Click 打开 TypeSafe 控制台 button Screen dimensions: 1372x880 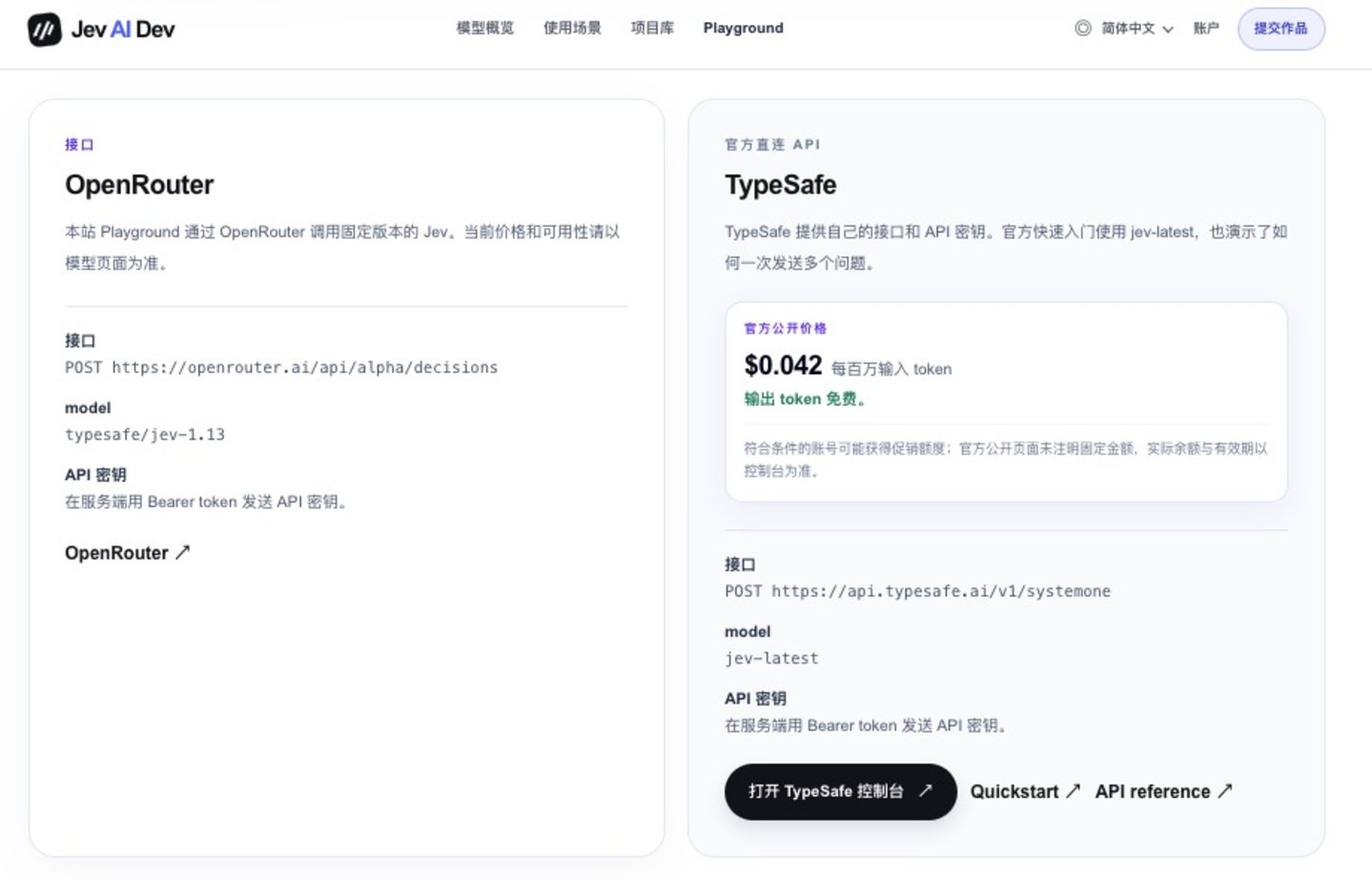click(x=840, y=791)
